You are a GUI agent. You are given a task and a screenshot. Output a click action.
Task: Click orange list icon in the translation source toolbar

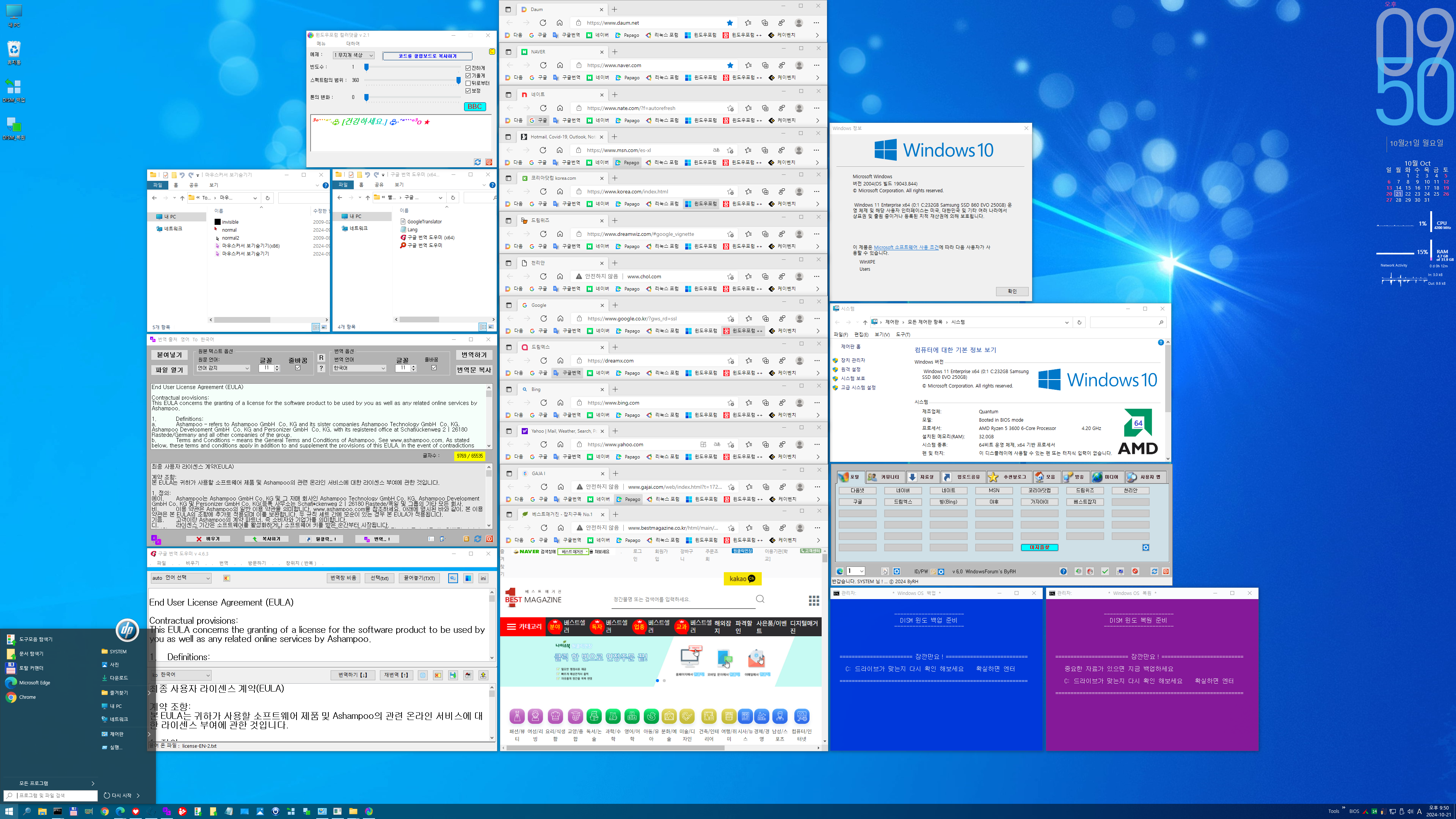[x=466, y=539]
